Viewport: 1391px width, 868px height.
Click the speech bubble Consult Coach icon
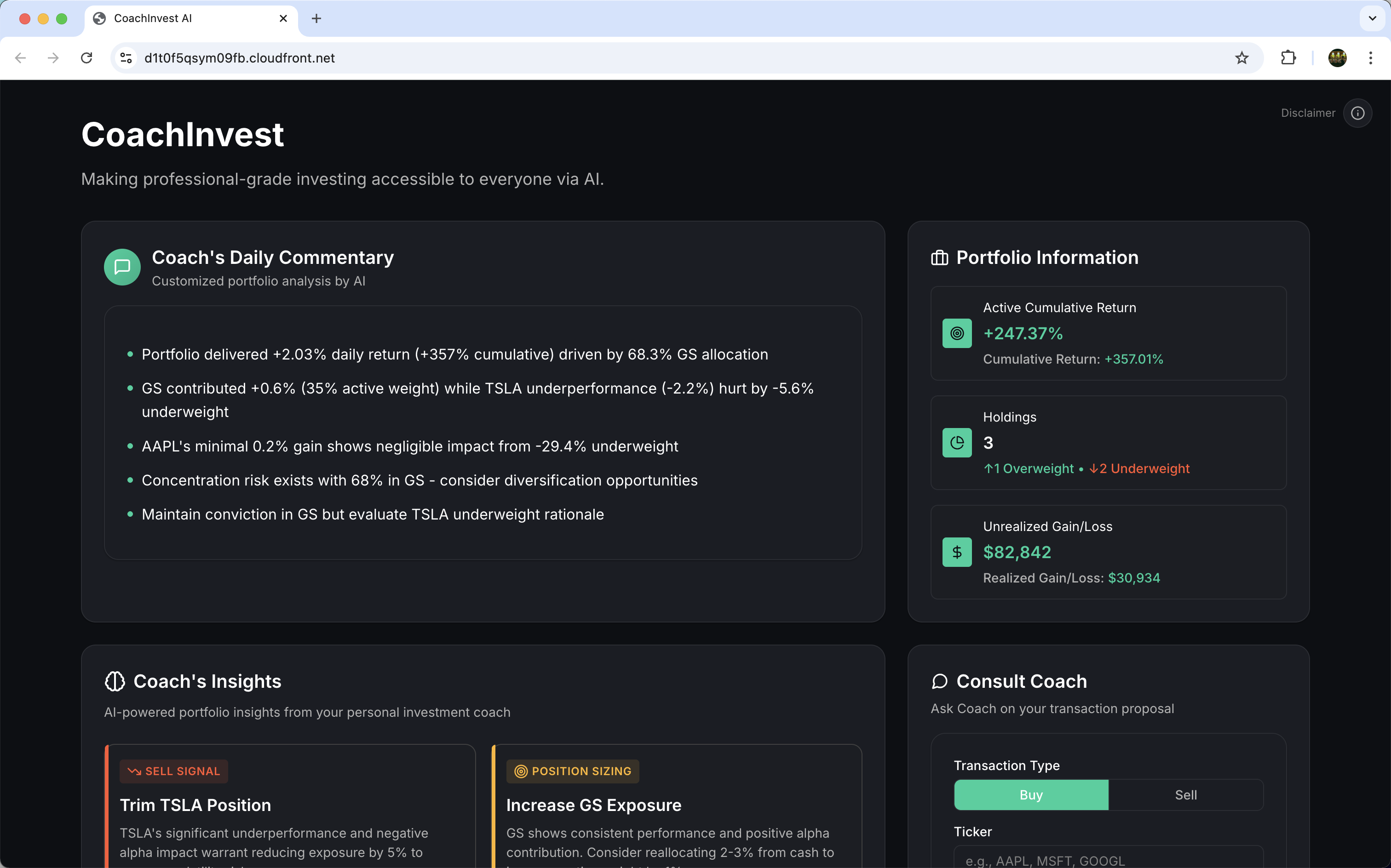tap(940, 681)
